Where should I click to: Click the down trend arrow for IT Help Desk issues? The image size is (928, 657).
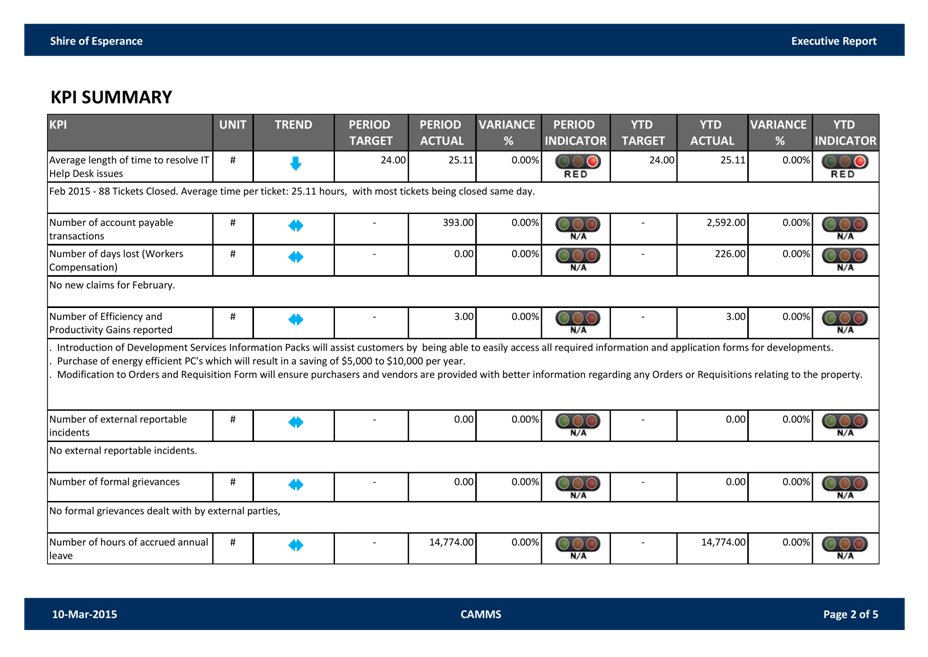coord(294,164)
